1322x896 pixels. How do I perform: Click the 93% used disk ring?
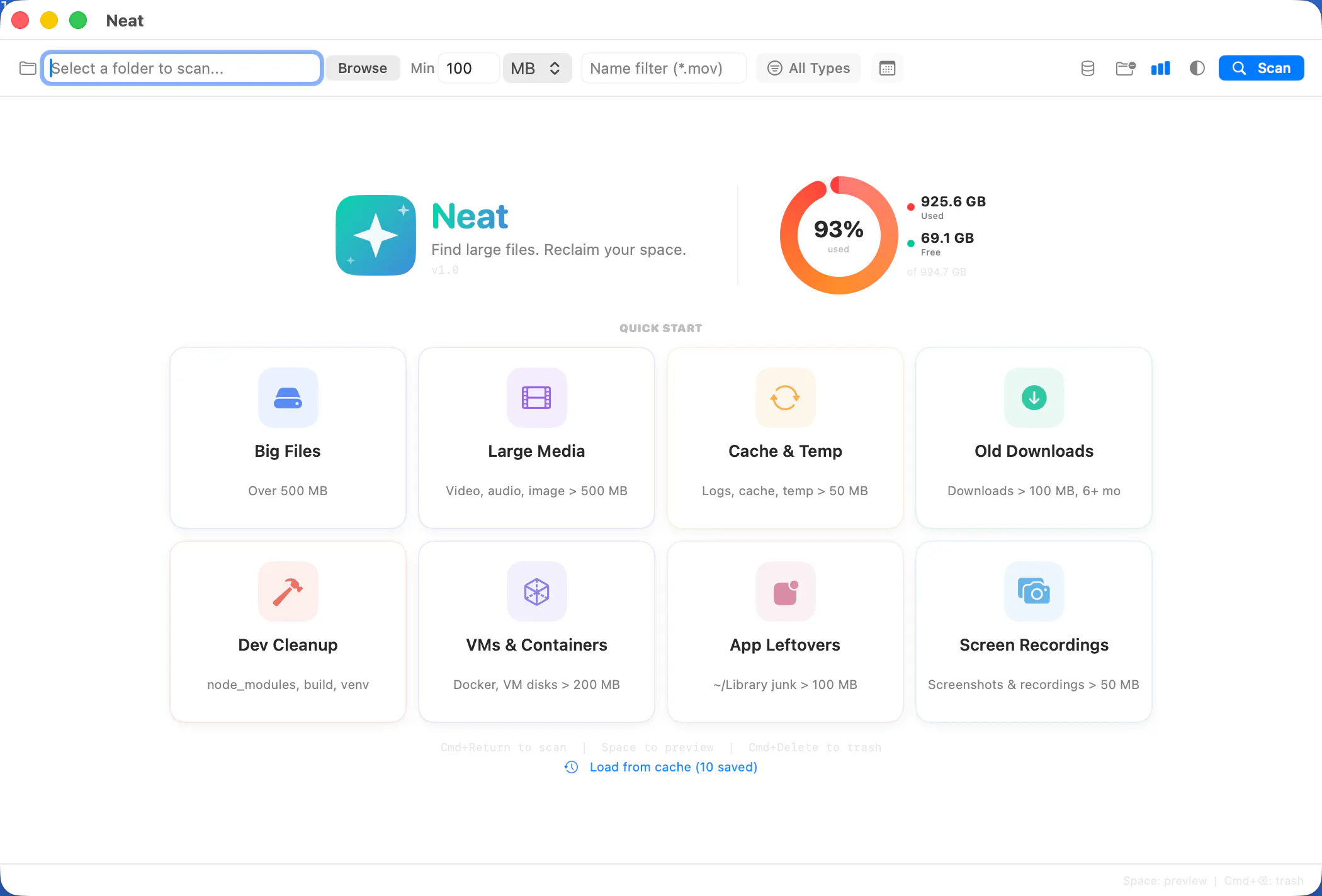(839, 235)
